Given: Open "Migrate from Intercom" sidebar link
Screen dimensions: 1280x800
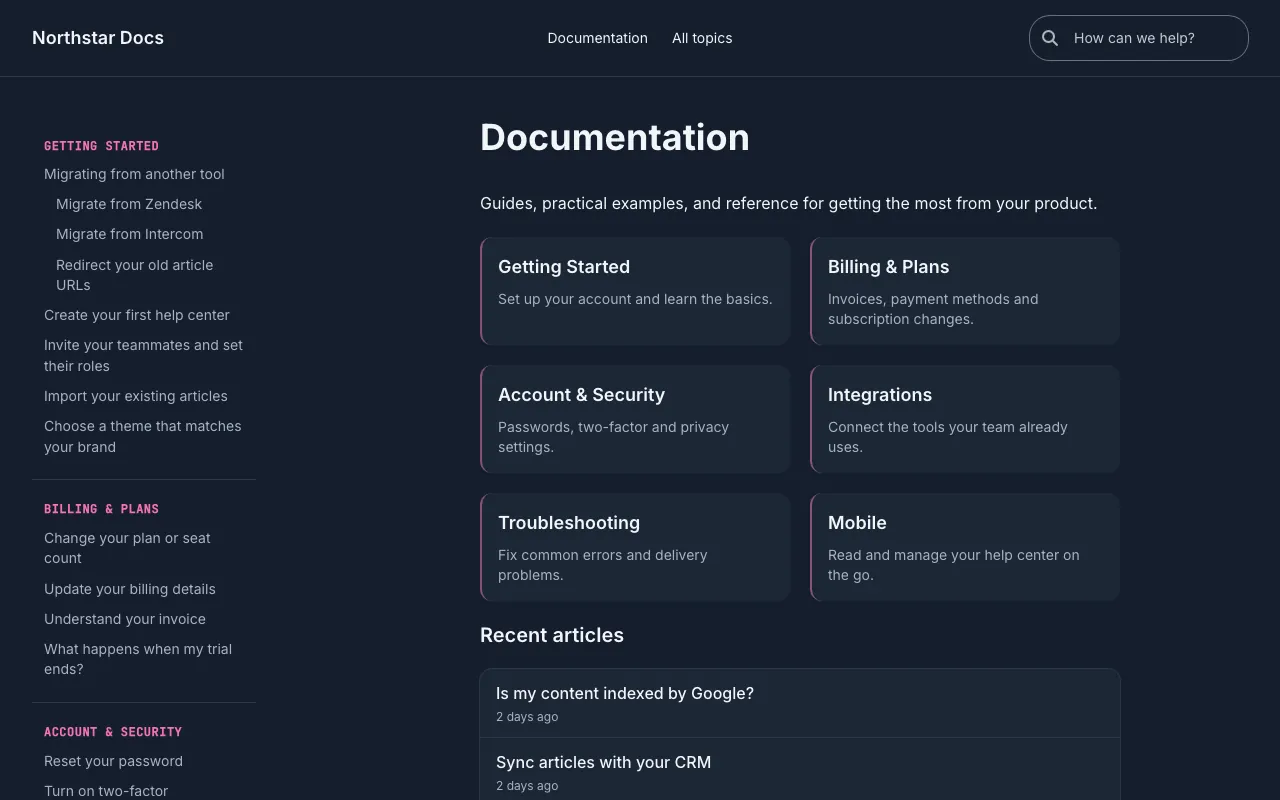Looking at the screenshot, I should tap(129, 234).
